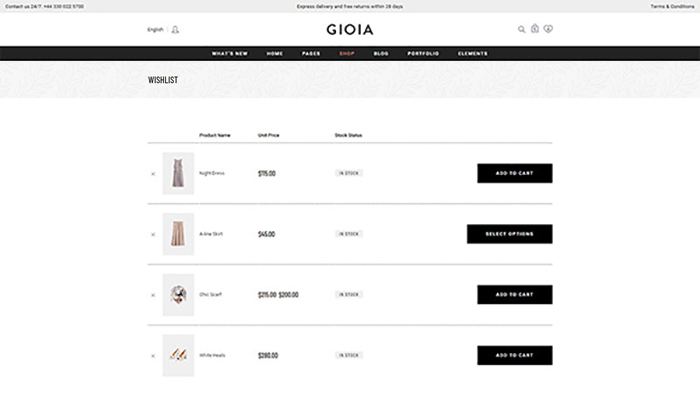The height and width of the screenshot is (406, 700).
Task: Add White Heels to cart
Action: (x=514, y=355)
